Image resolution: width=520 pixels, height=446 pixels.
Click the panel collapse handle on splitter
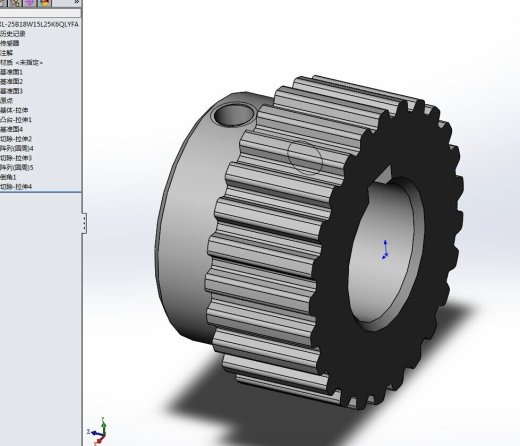[x=84, y=222]
